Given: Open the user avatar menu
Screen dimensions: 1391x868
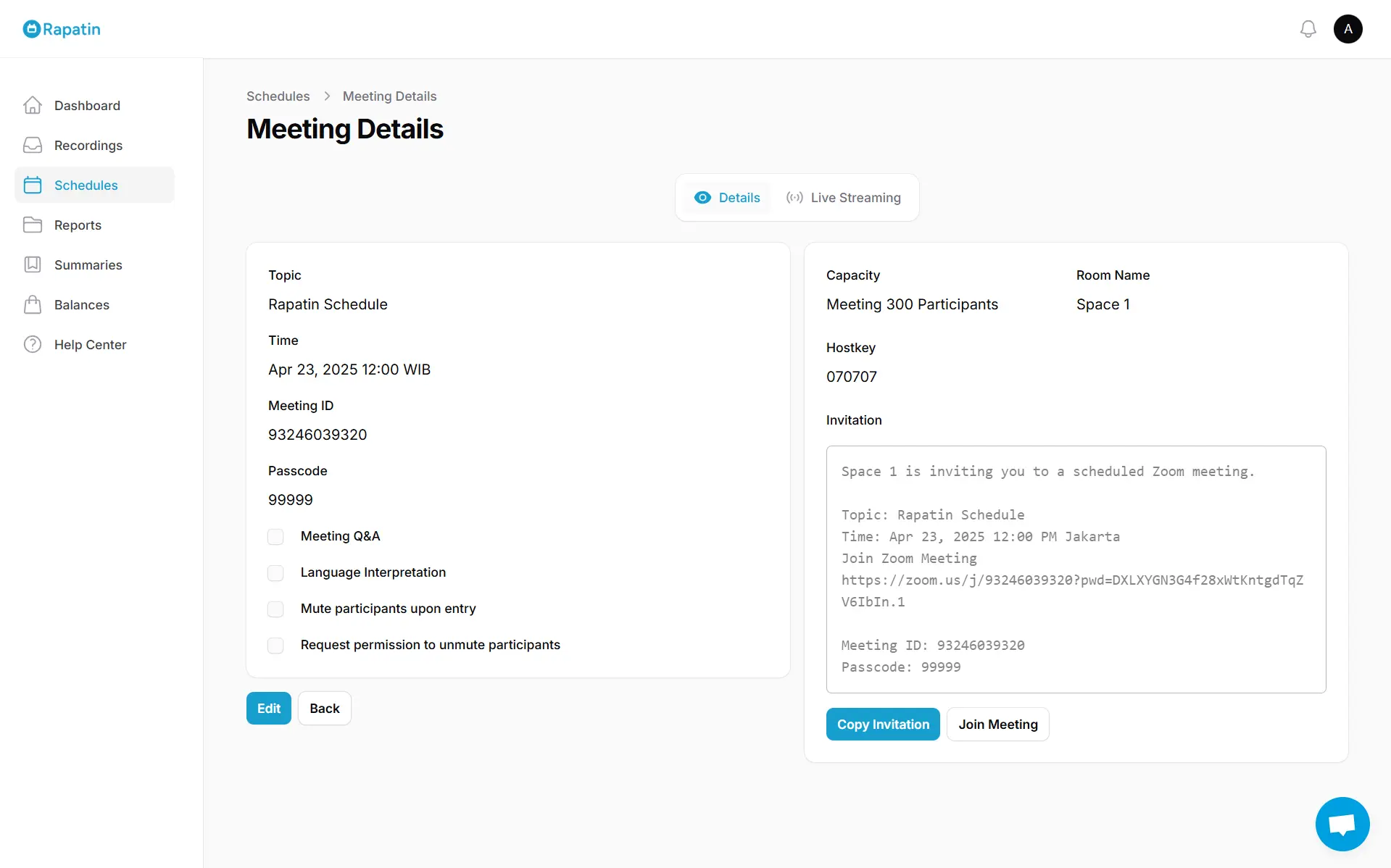Looking at the screenshot, I should point(1348,29).
